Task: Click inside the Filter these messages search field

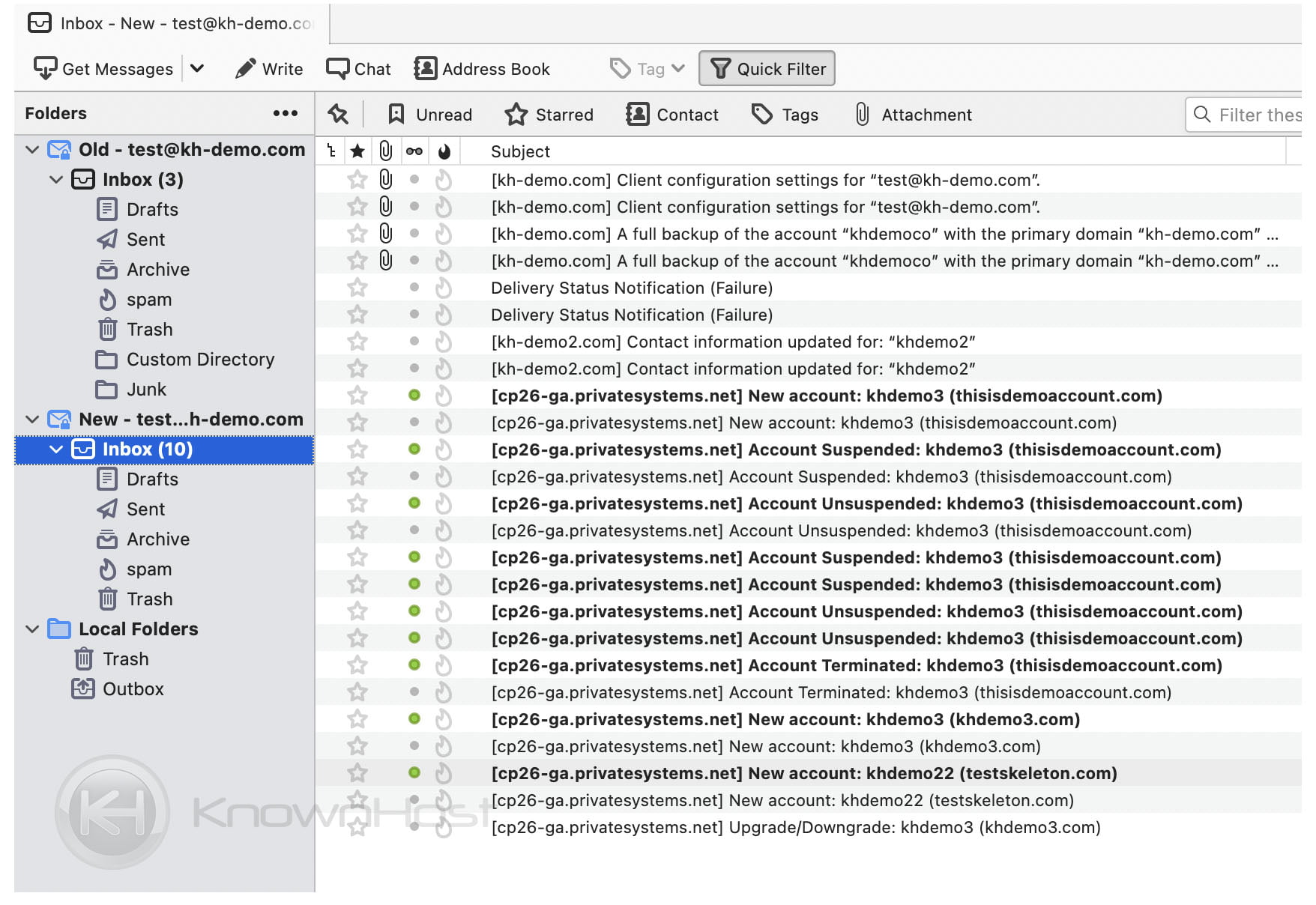Action: (x=1252, y=115)
